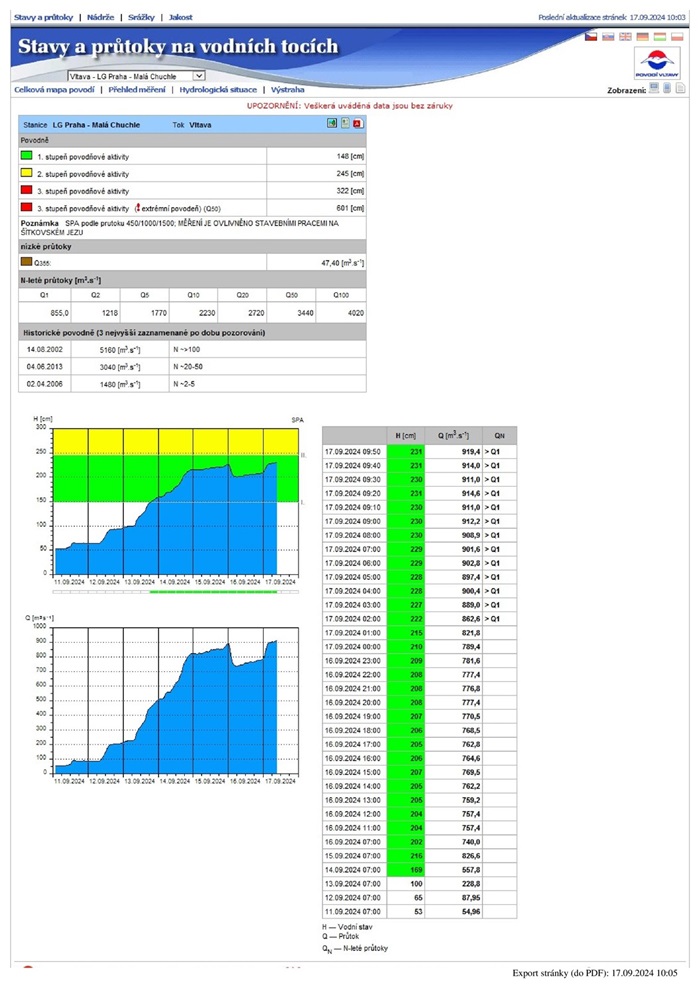The image size is (700, 992).
Task: Switch language via the Hungarian flag icon
Action: click(x=659, y=37)
